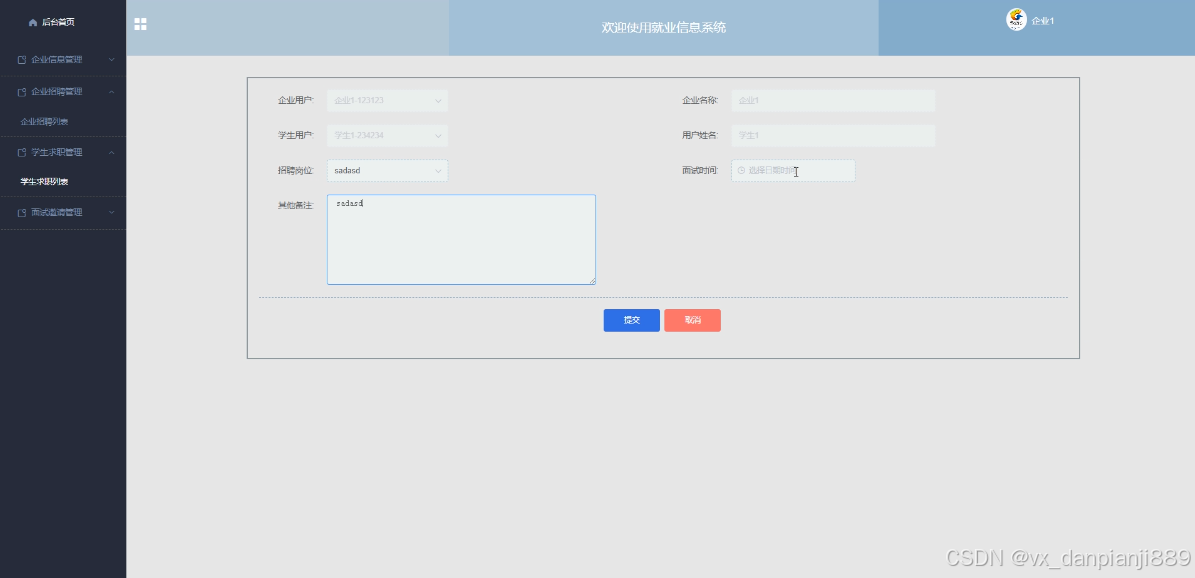
Task: Toggle sidebar with the four-square grid icon
Action: (140, 24)
